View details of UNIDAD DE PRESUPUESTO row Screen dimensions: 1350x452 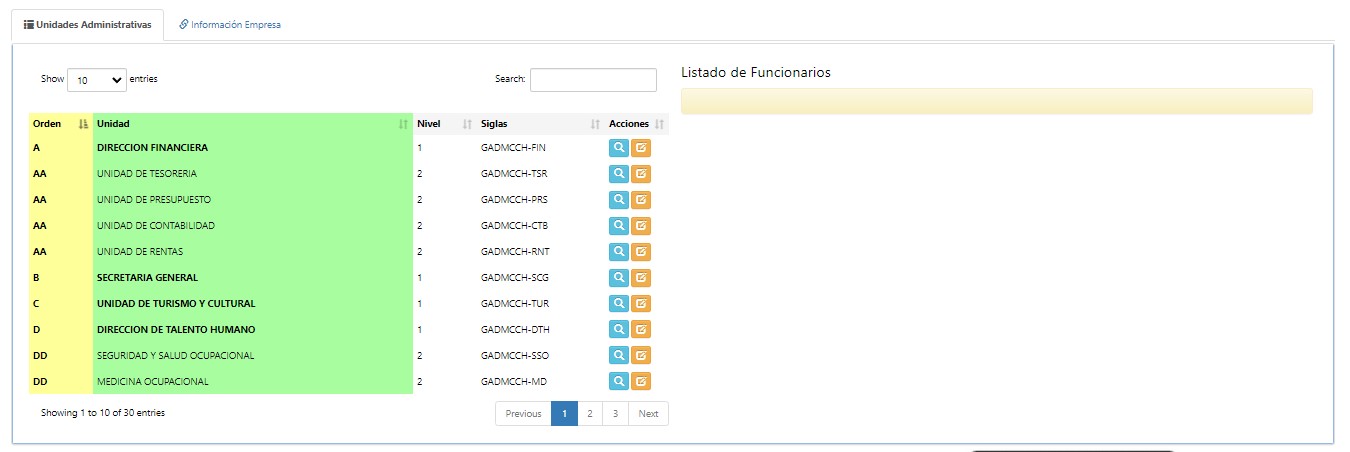[619, 200]
